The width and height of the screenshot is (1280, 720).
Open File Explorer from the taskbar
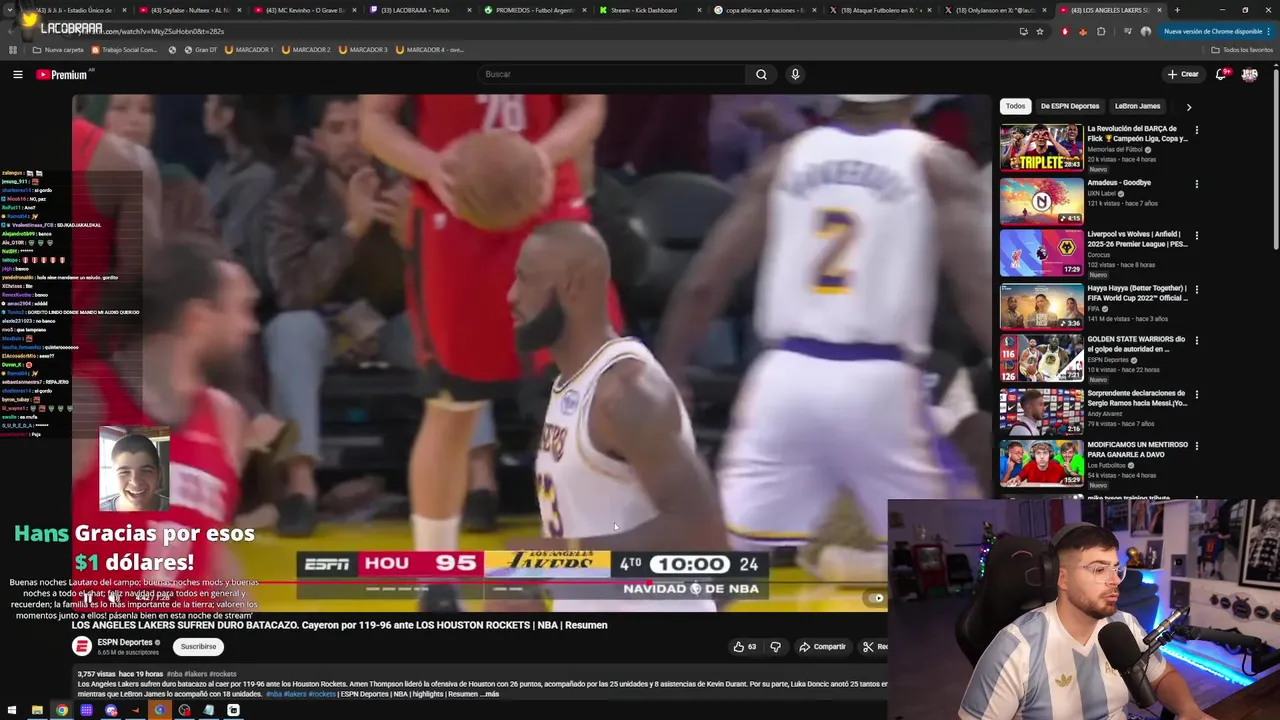pyautogui.click(x=37, y=710)
